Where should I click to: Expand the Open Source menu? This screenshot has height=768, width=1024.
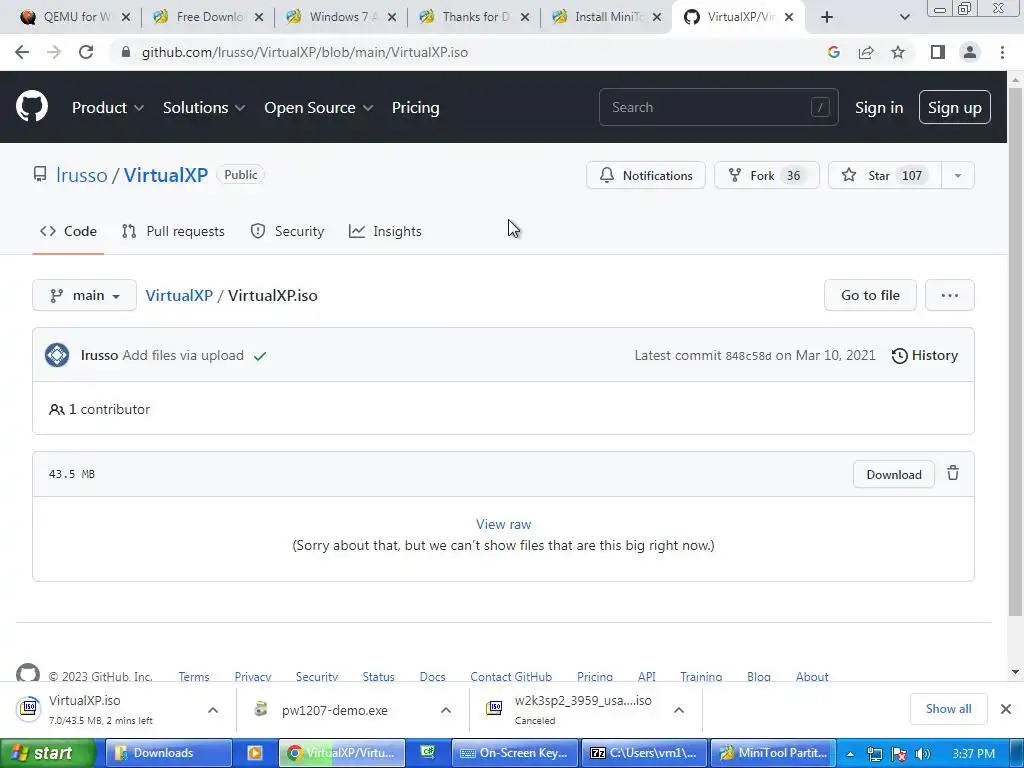[318, 108]
